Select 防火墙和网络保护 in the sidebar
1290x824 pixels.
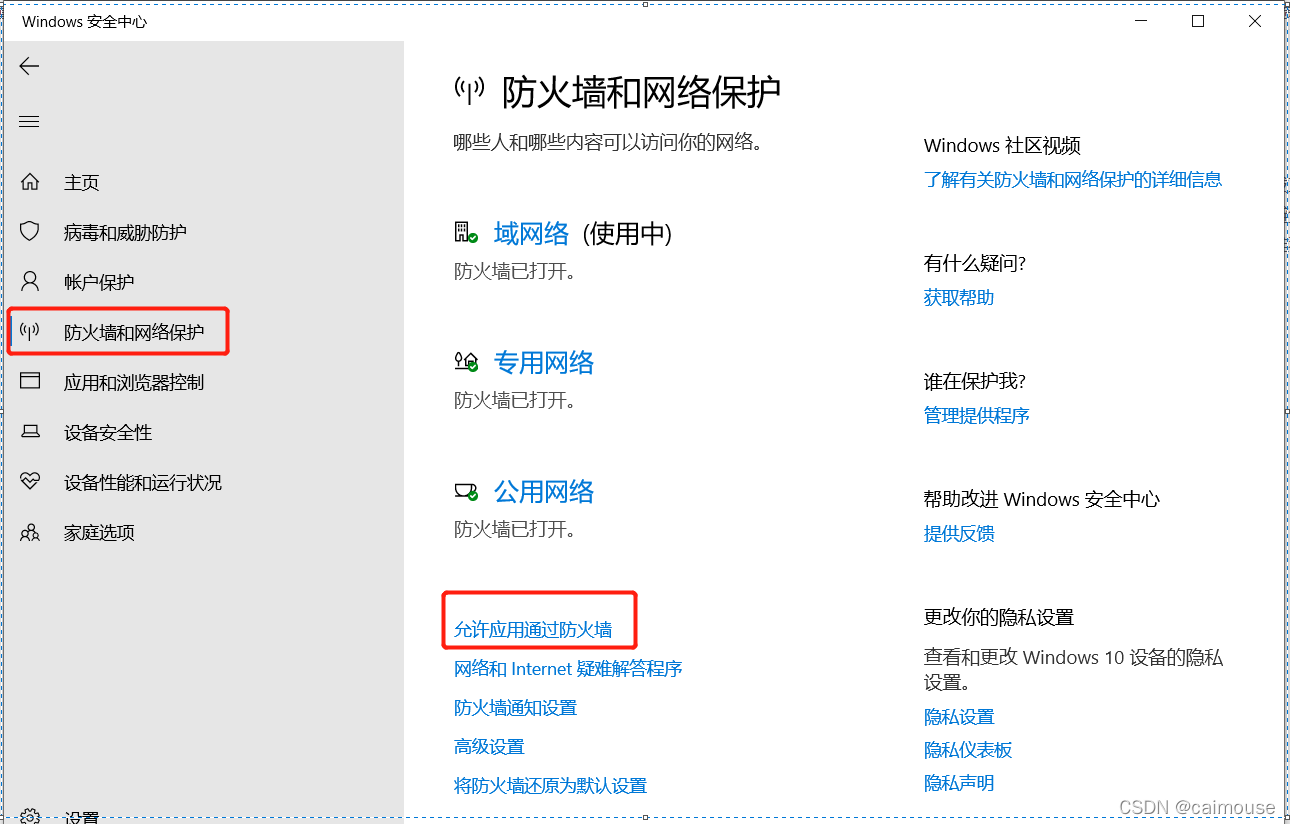(134, 332)
